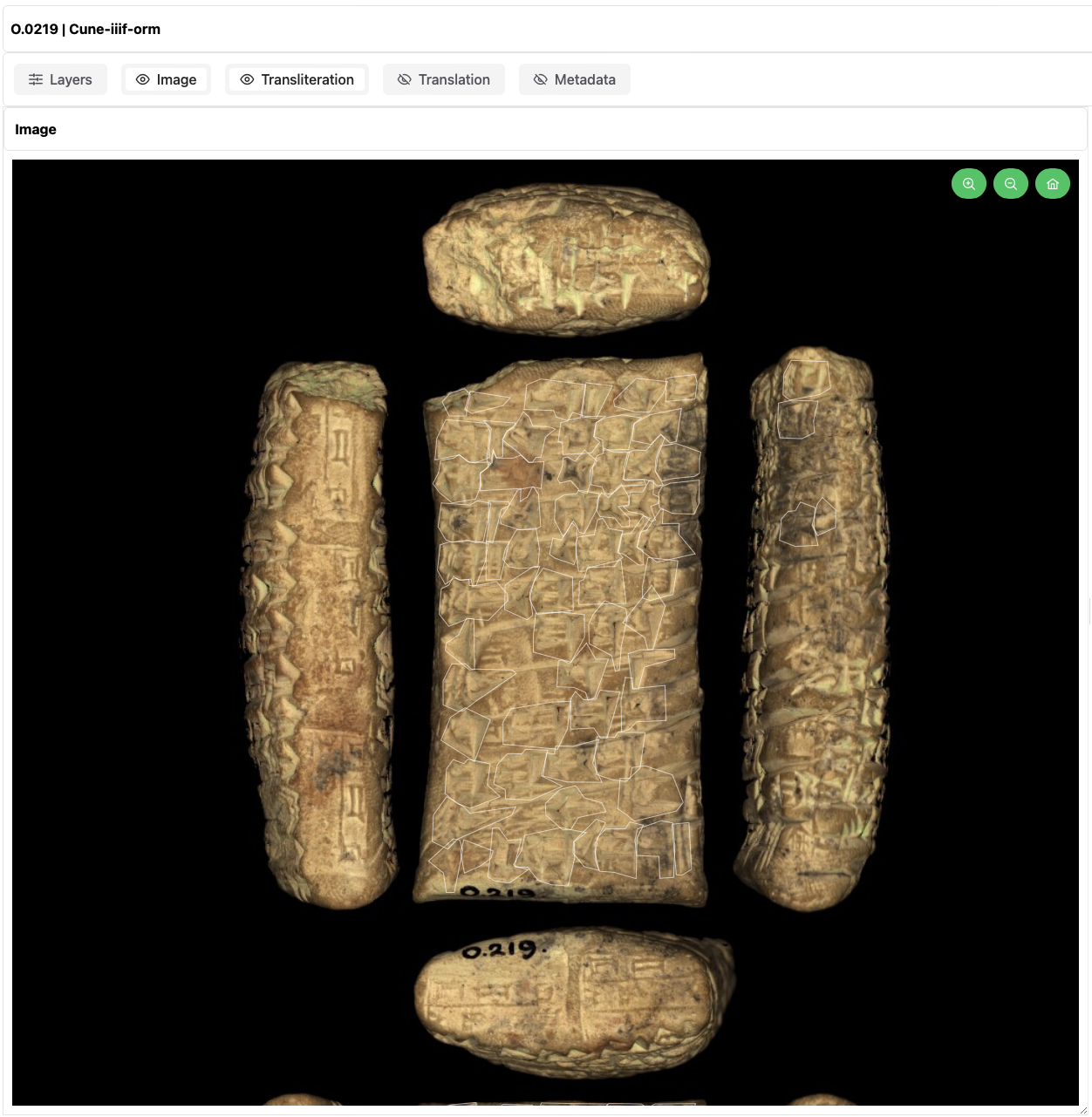Zoom out of the tablet image
Screen dimensions: 1092x1117
pos(1011,184)
